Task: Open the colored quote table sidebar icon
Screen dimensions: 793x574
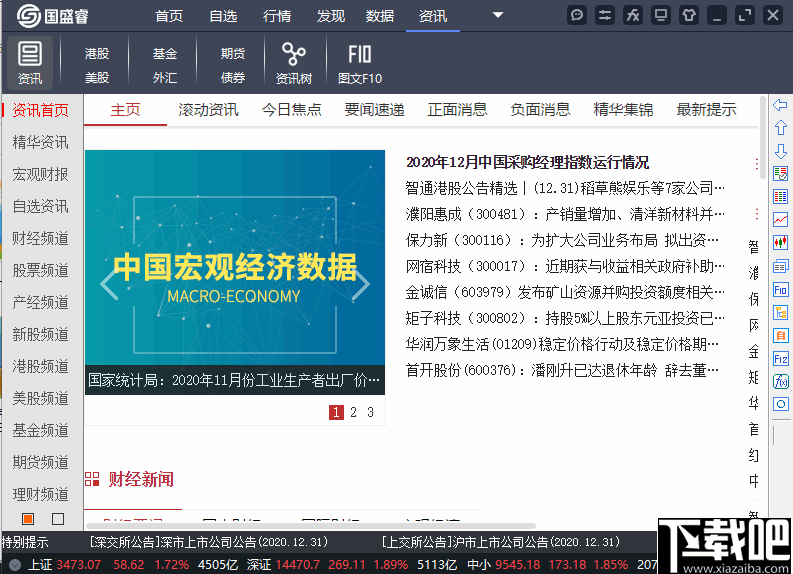Action: 780,196
